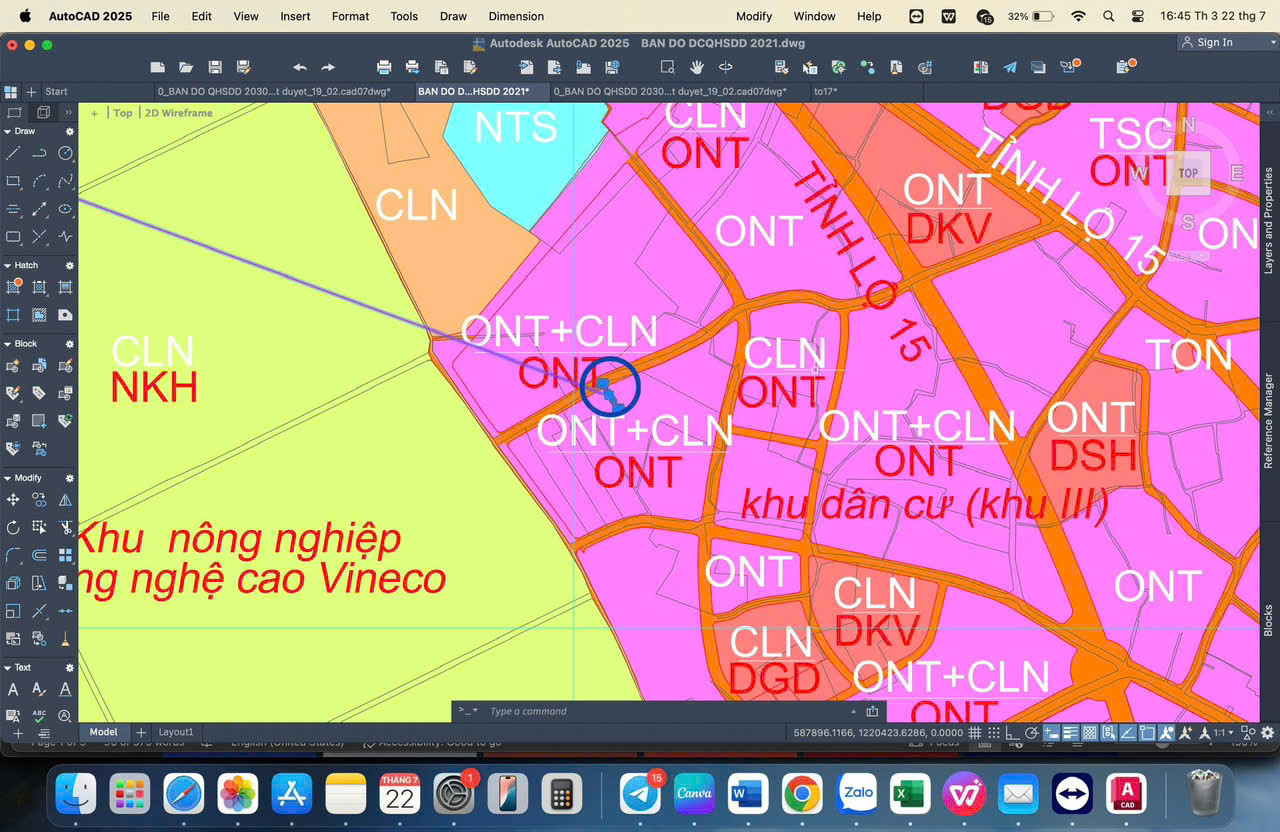Switch to the Layout1 tab
The height and width of the screenshot is (832, 1280).
tap(176, 732)
